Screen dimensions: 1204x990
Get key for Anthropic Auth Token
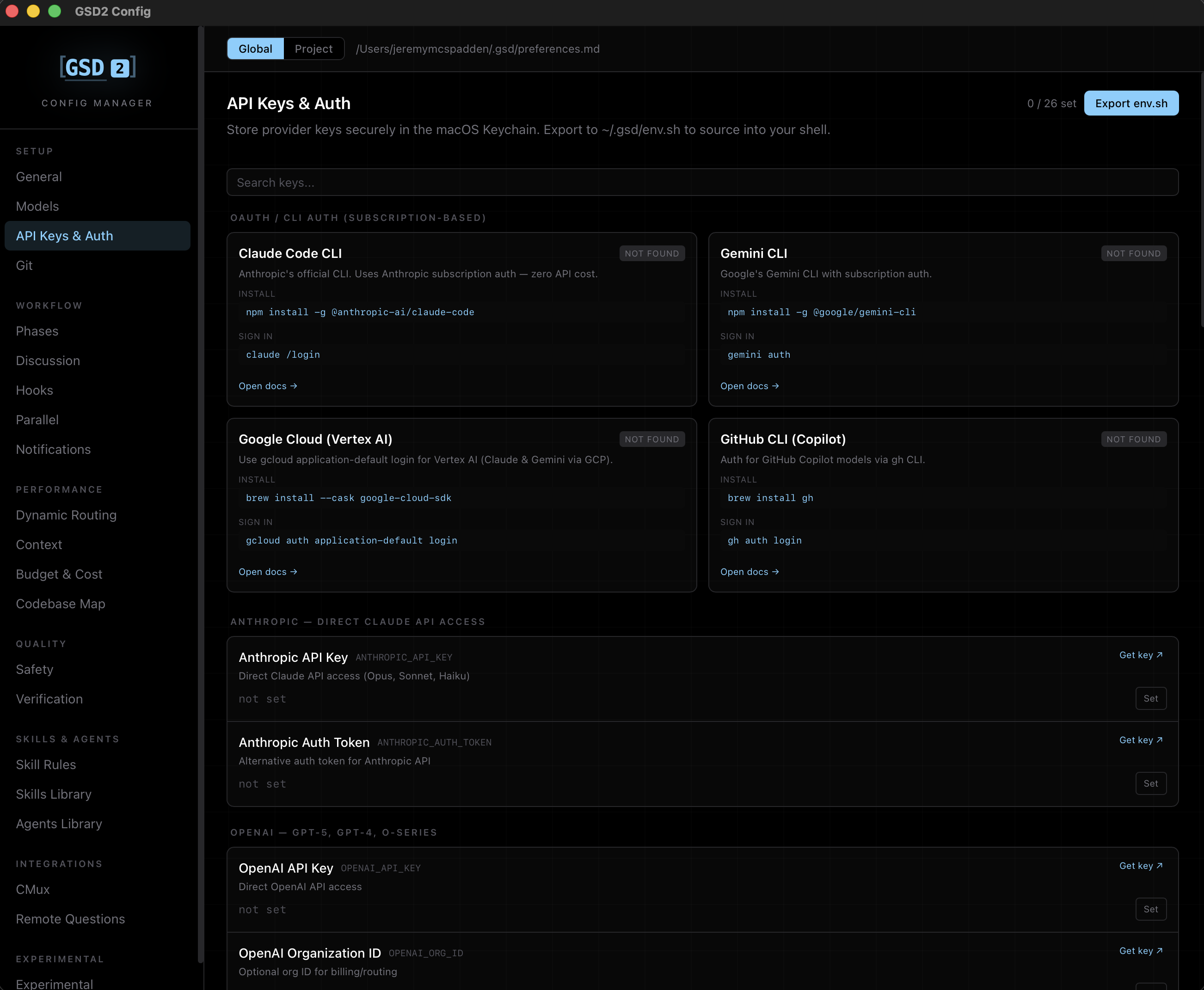1141,739
